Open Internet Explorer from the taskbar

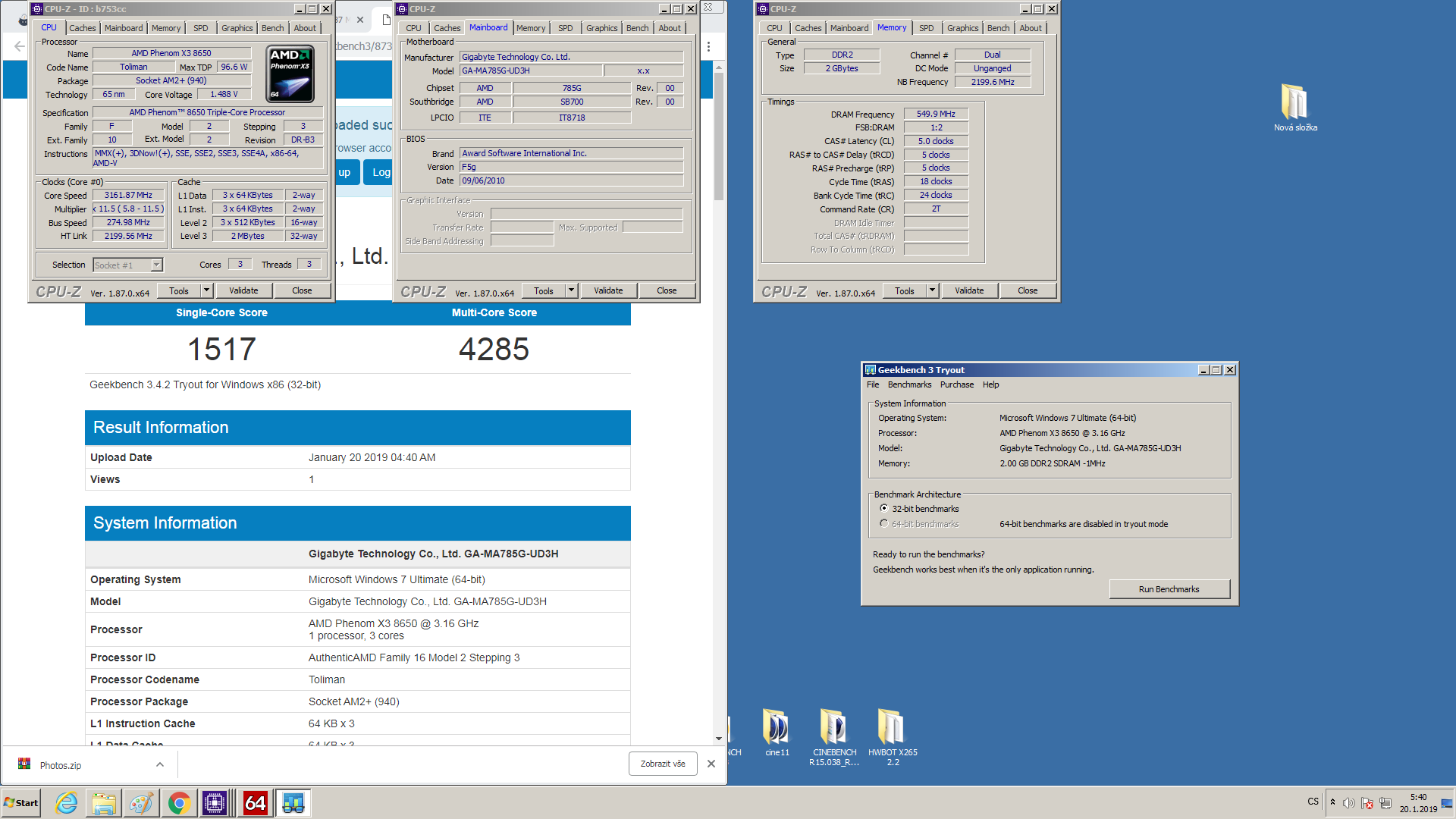[67, 803]
